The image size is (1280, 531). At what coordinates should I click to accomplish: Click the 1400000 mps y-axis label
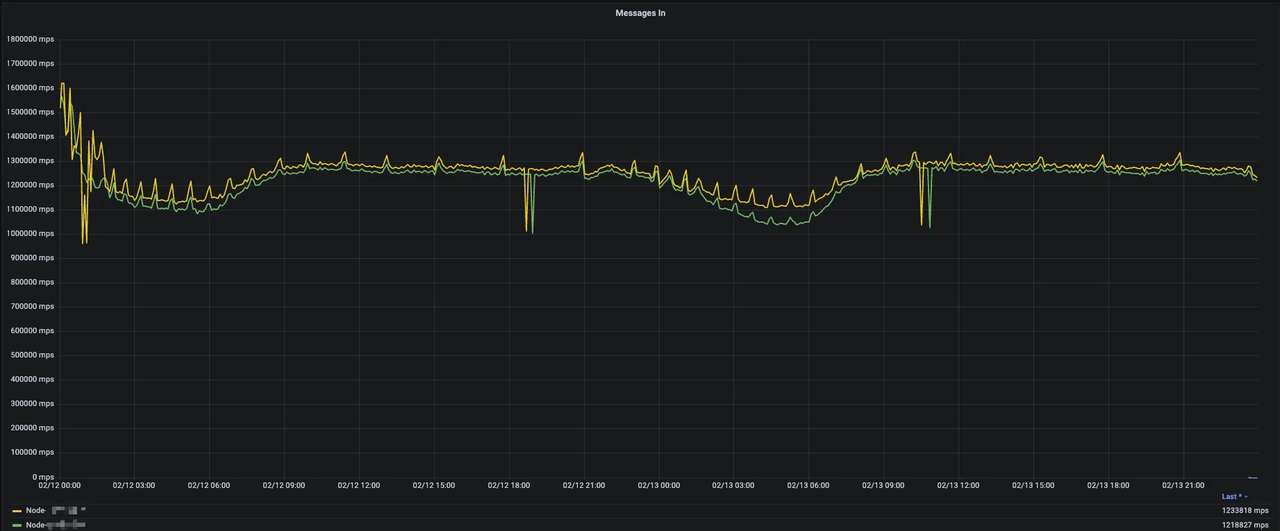coord(30,136)
